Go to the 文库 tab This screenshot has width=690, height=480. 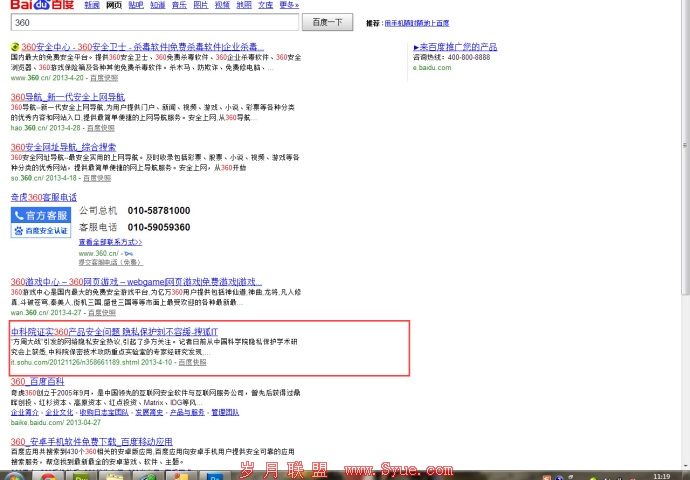tap(265, 5)
